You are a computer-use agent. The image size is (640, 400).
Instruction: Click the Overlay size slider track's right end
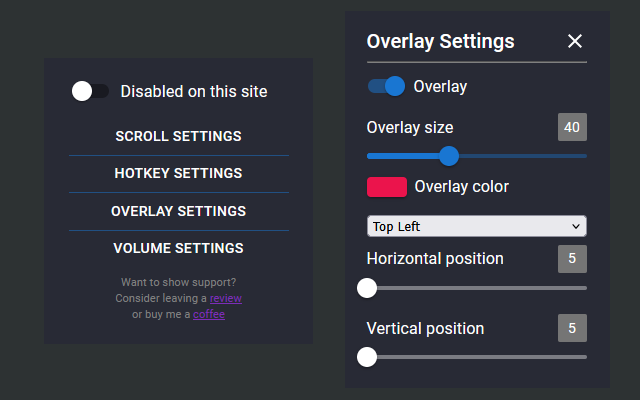pos(584,156)
